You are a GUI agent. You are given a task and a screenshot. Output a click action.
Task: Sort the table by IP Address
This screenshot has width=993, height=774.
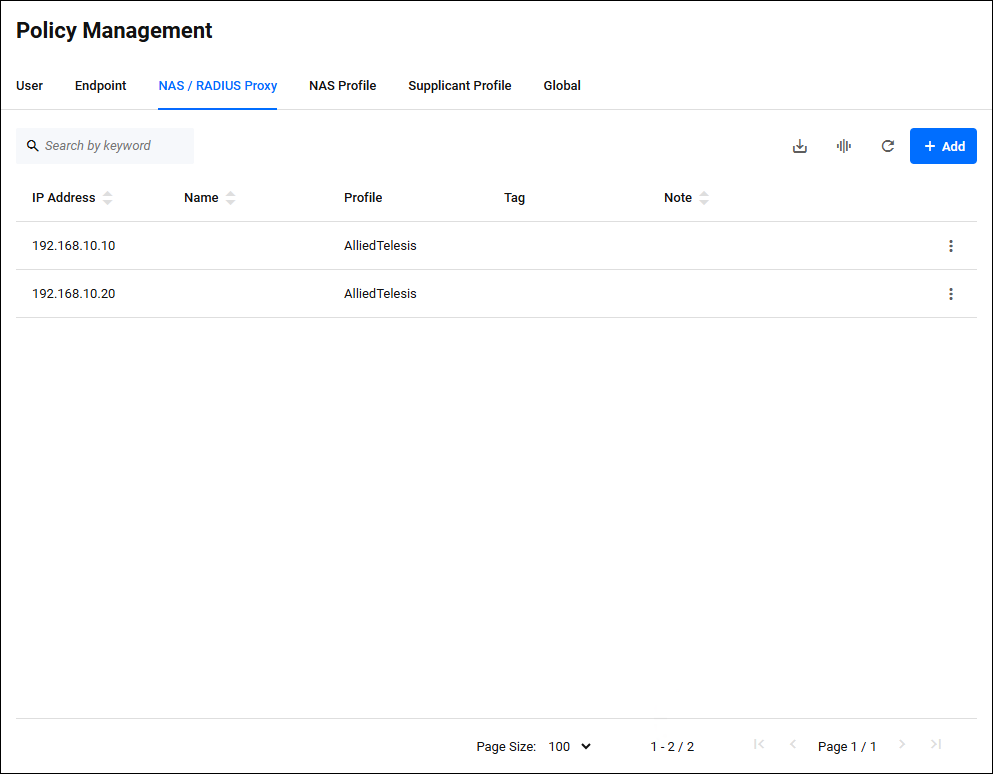pyautogui.click(x=107, y=198)
